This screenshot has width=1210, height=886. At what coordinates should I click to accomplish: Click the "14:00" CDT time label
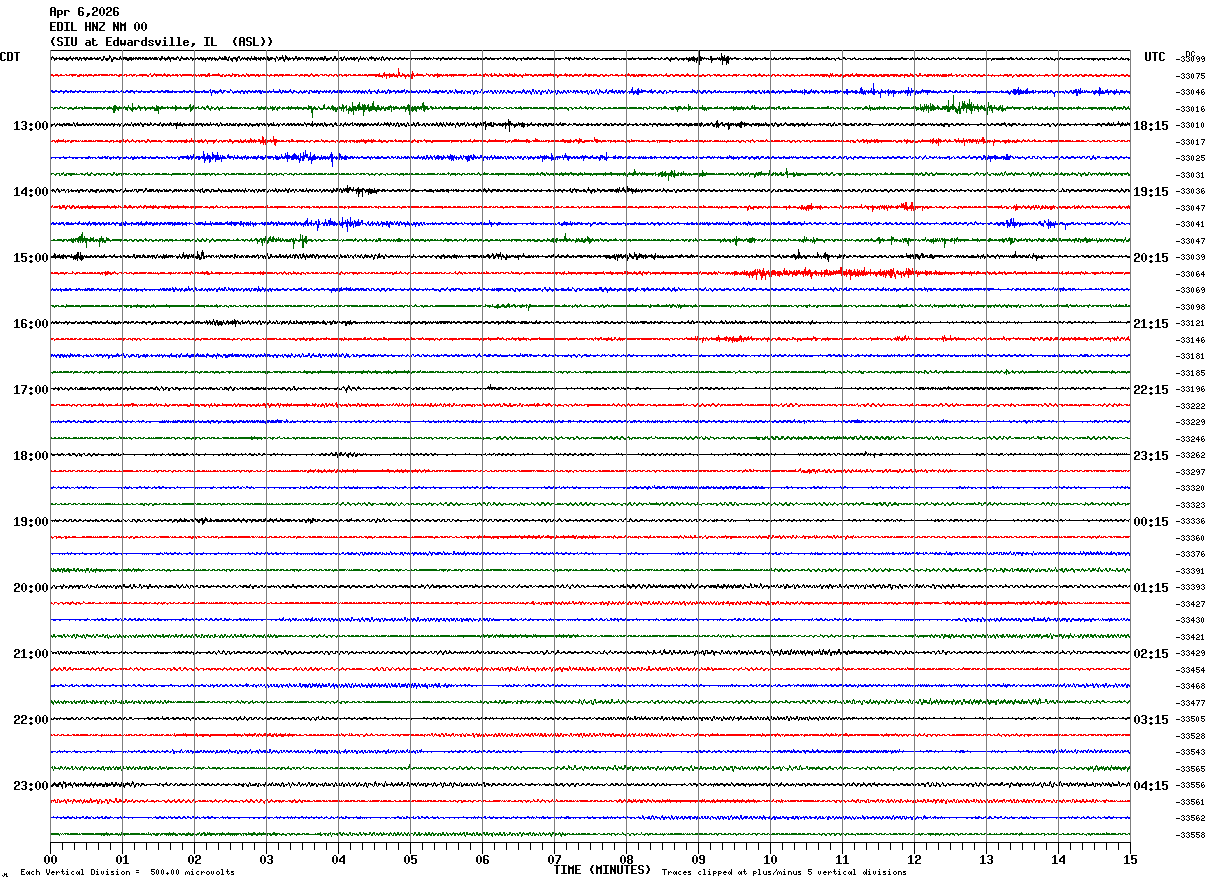(x=30, y=192)
